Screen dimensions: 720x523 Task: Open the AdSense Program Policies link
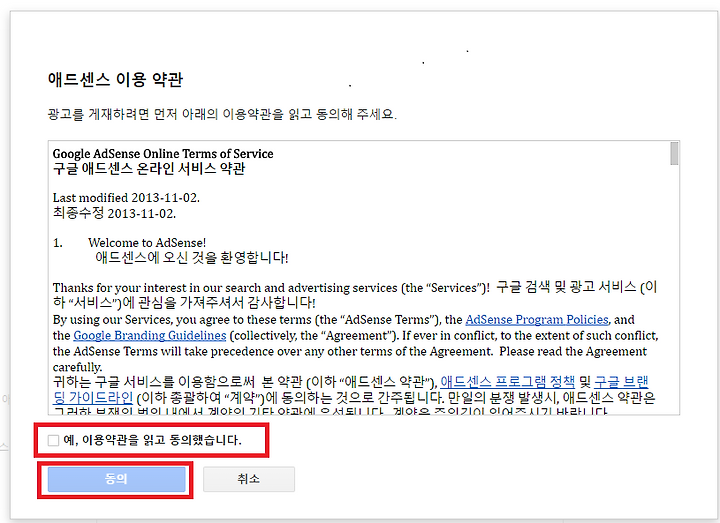pyautogui.click(x=537, y=320)
